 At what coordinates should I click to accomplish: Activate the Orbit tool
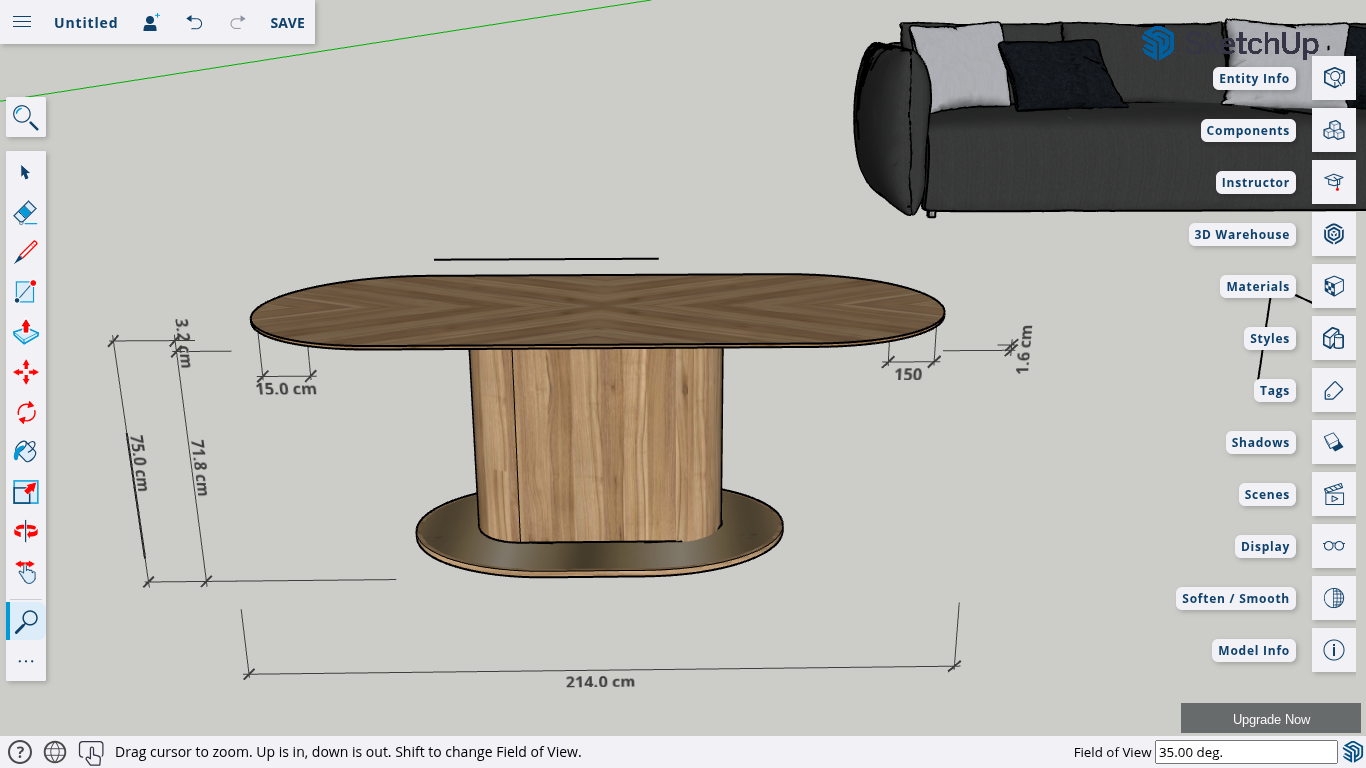26,531
